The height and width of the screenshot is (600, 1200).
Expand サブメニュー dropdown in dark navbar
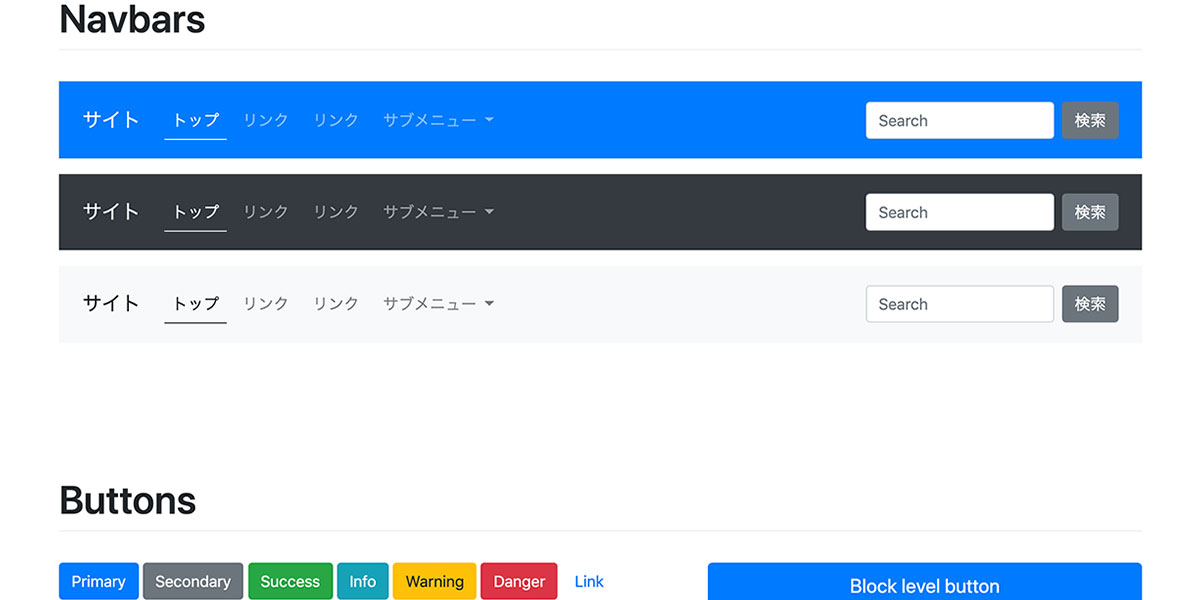tap(438, 212)
